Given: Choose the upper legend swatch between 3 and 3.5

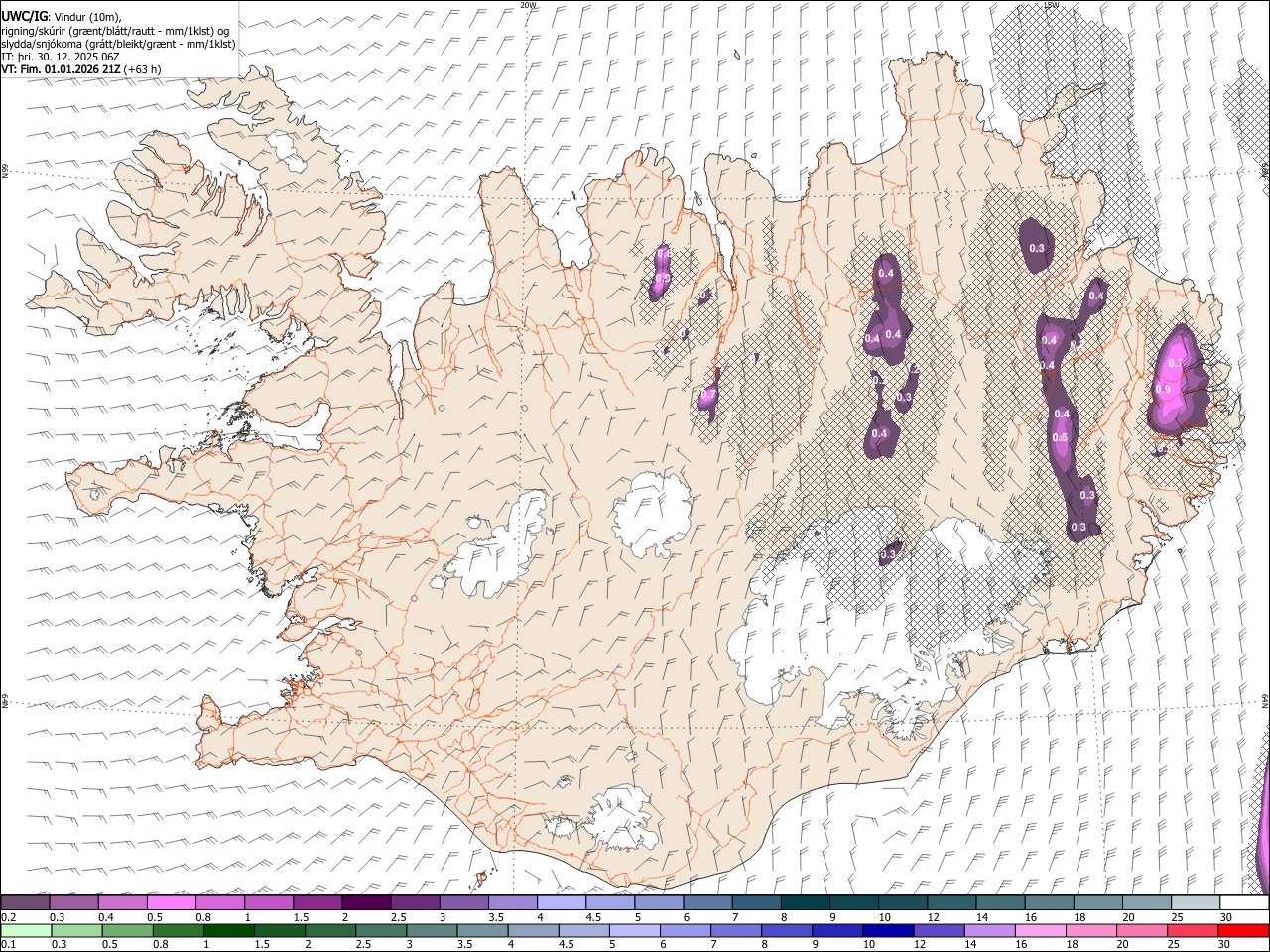Looking at the screenshot, I should pos(463,903).
